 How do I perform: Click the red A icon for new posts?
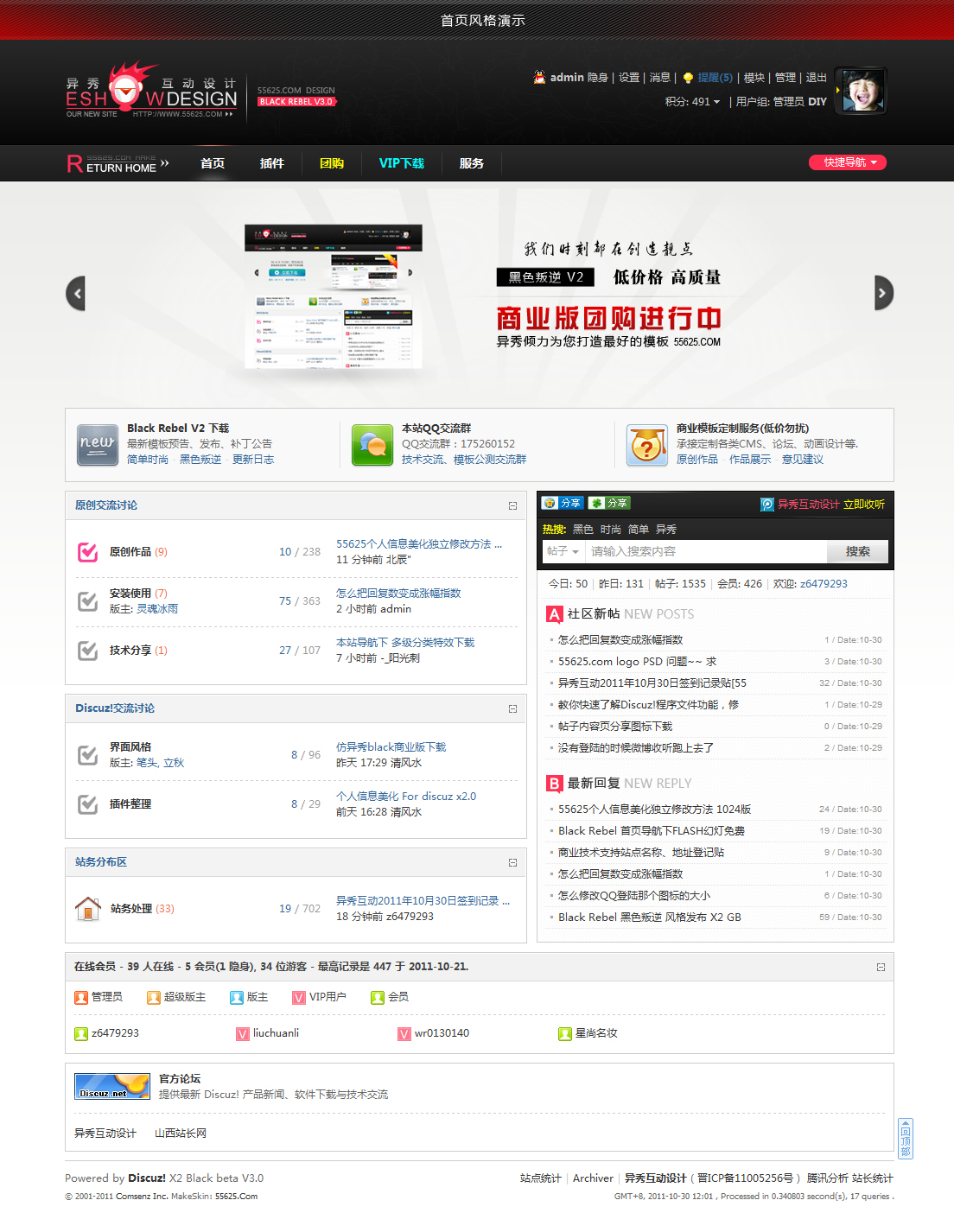(x=555, y=613)
